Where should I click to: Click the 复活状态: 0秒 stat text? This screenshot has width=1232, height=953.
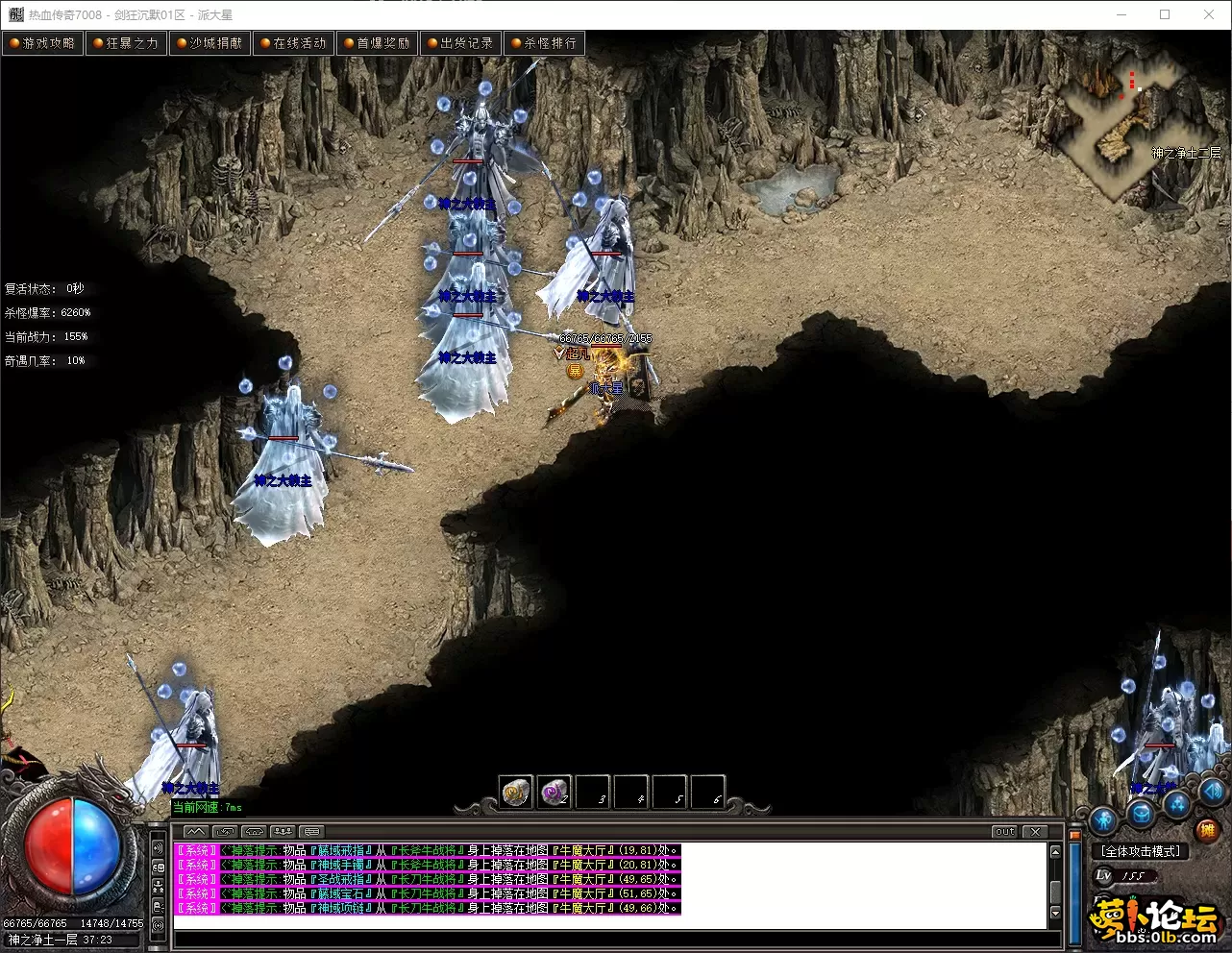44,289
